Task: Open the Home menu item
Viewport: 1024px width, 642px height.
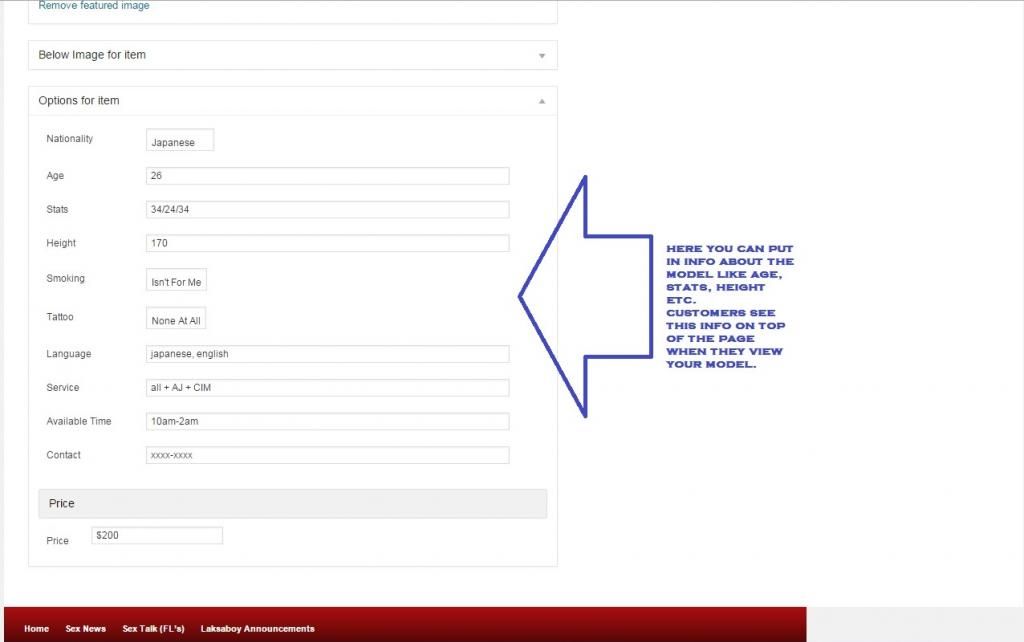Action: coord(37,629)
